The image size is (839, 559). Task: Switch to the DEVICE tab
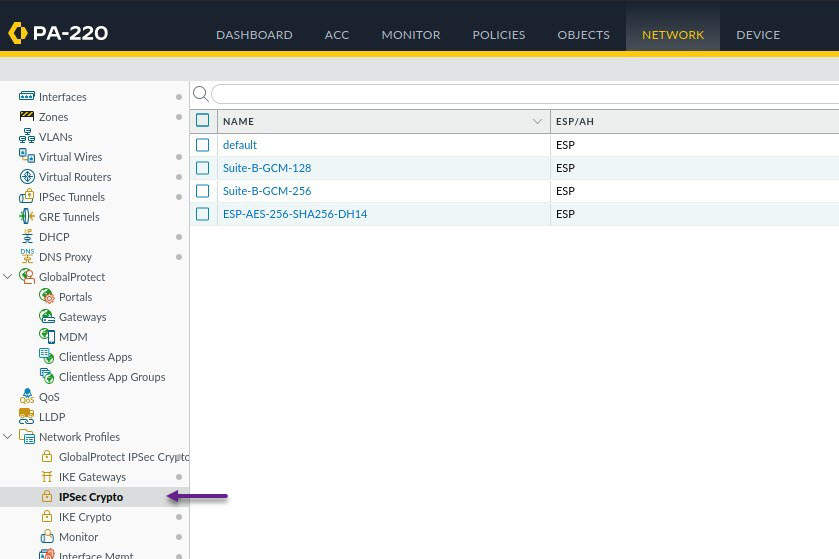point(758,35)
